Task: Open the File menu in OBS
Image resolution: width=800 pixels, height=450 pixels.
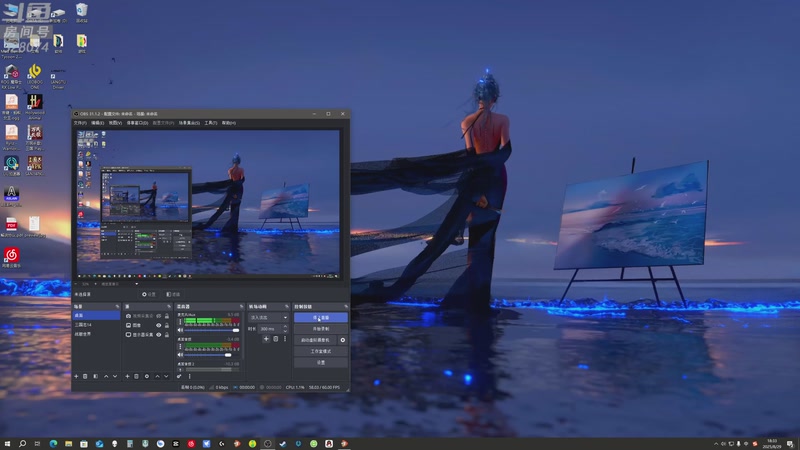Action: click(80, 123)
